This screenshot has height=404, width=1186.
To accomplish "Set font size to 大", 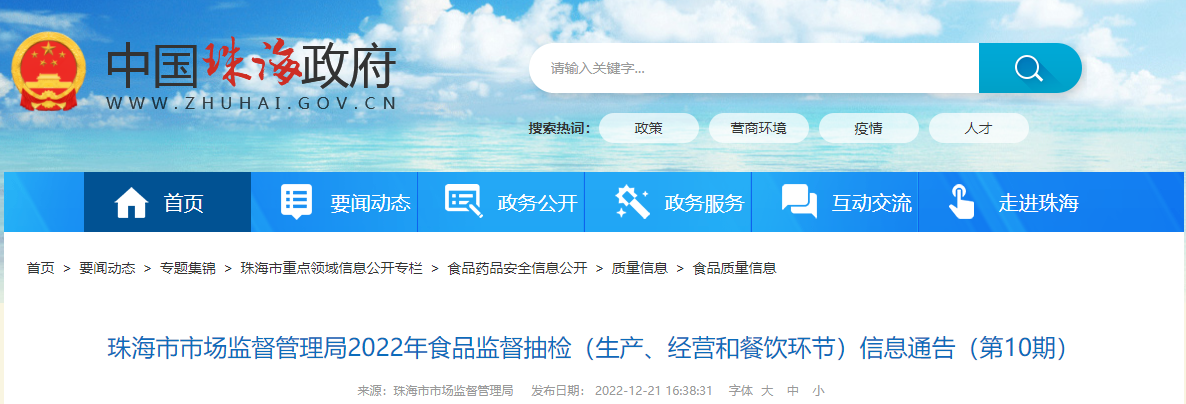I will tap(767, 391).
